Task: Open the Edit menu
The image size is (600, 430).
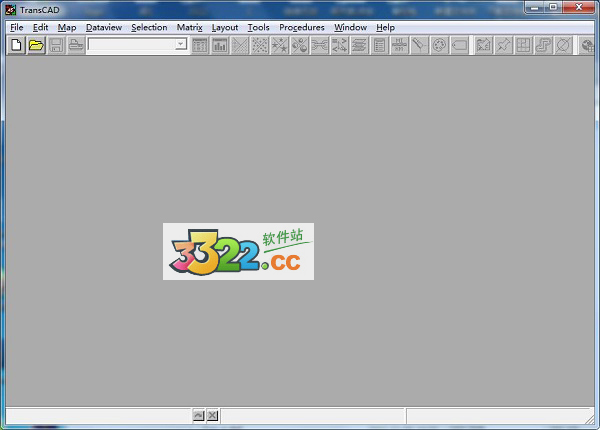Action: click(40, 28)
